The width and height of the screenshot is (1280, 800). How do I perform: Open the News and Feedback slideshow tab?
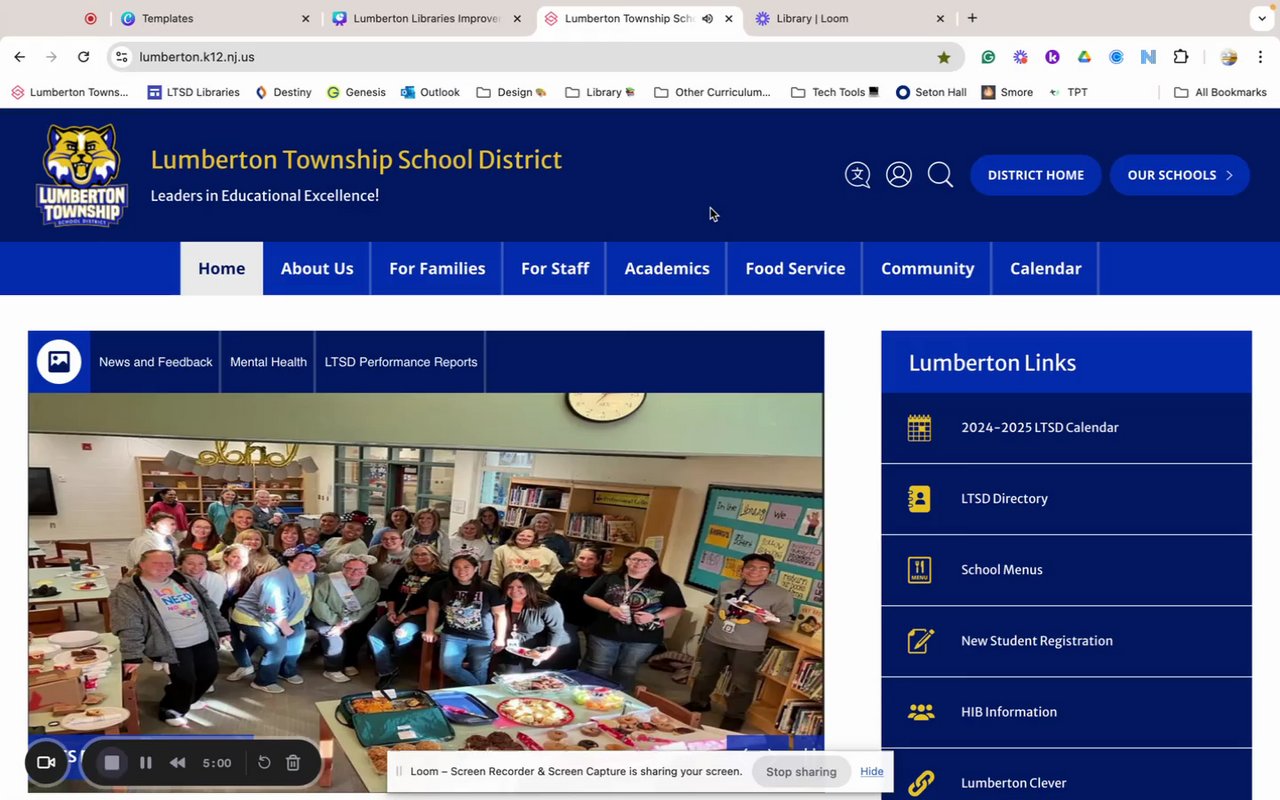pyautogui.click(x=155, y=362)
